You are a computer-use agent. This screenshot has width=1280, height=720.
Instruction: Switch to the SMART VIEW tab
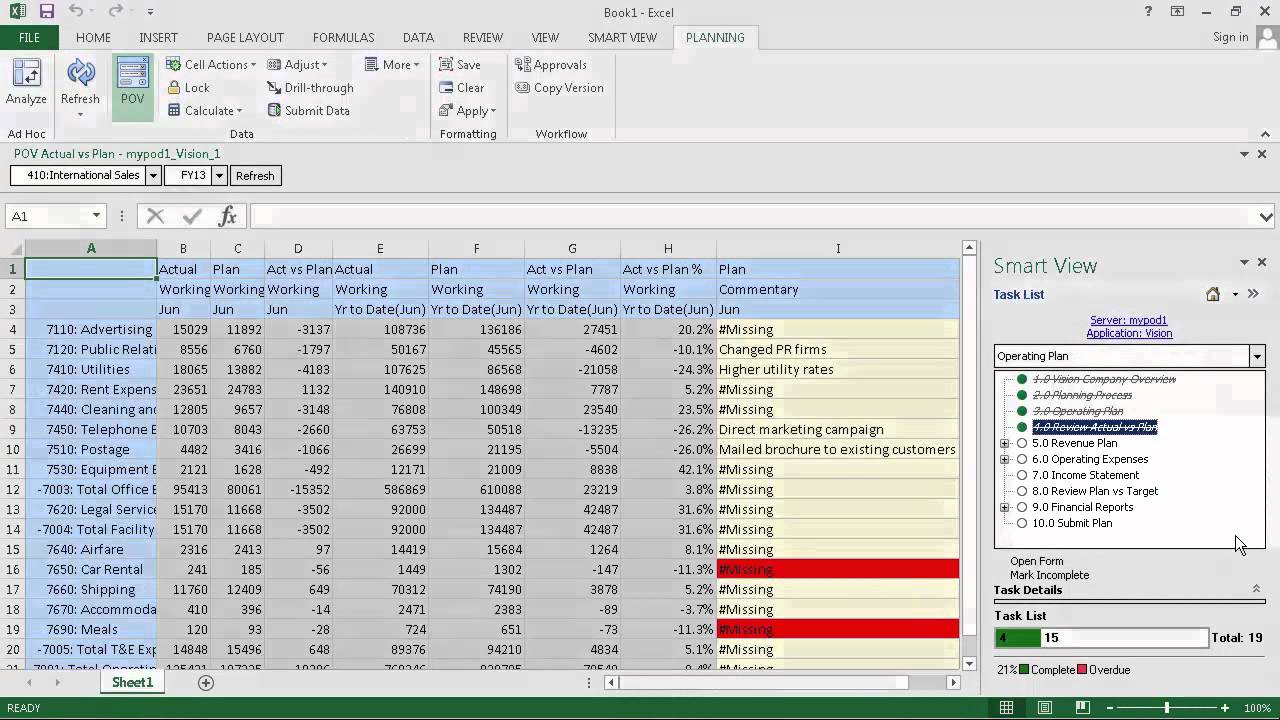point(622,37)
